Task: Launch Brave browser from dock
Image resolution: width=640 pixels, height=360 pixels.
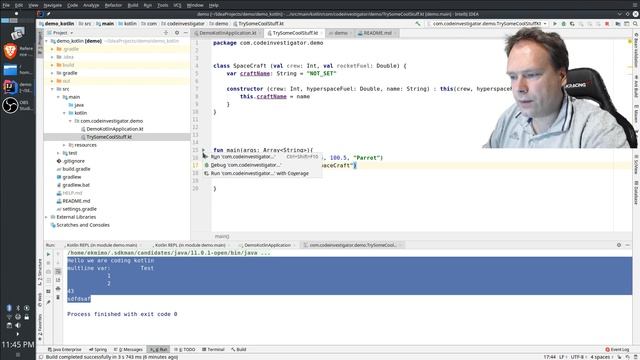Action: point(10,51)
